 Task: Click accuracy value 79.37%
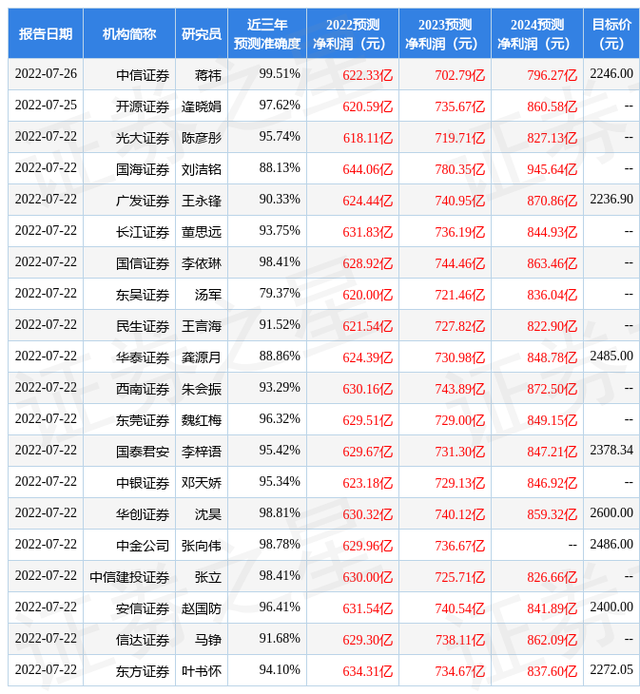coord(280,293)
